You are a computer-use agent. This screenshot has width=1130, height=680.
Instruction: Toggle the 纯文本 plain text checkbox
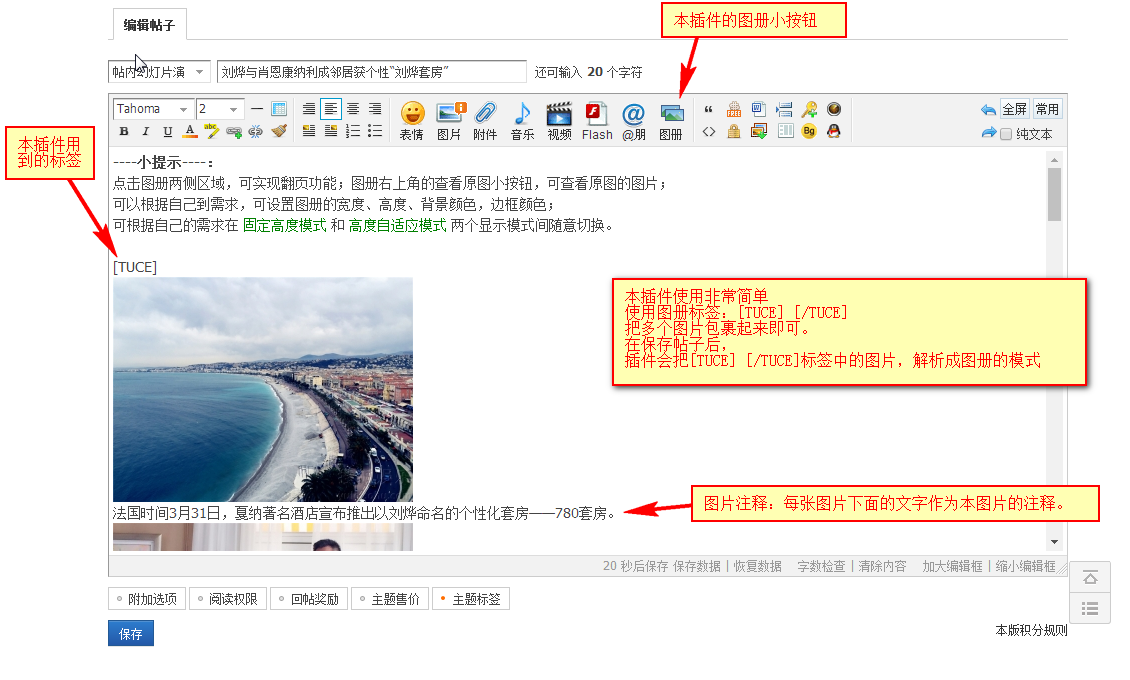click(x=1006, y=134)
